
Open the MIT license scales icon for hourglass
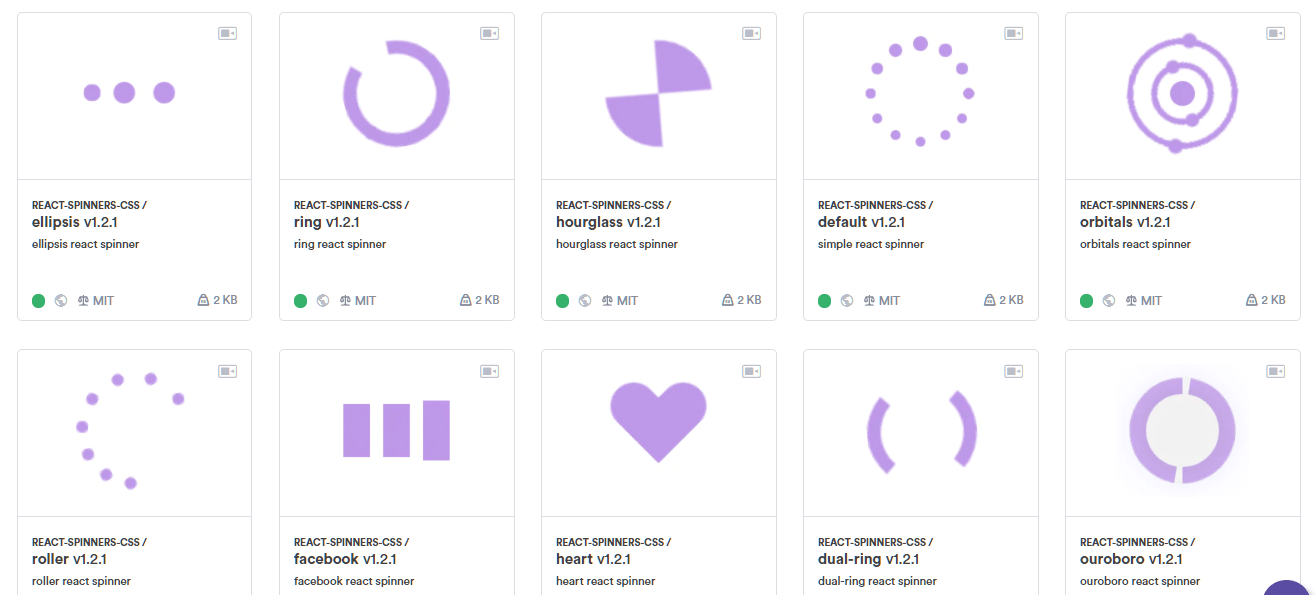(x=608, y=300)
